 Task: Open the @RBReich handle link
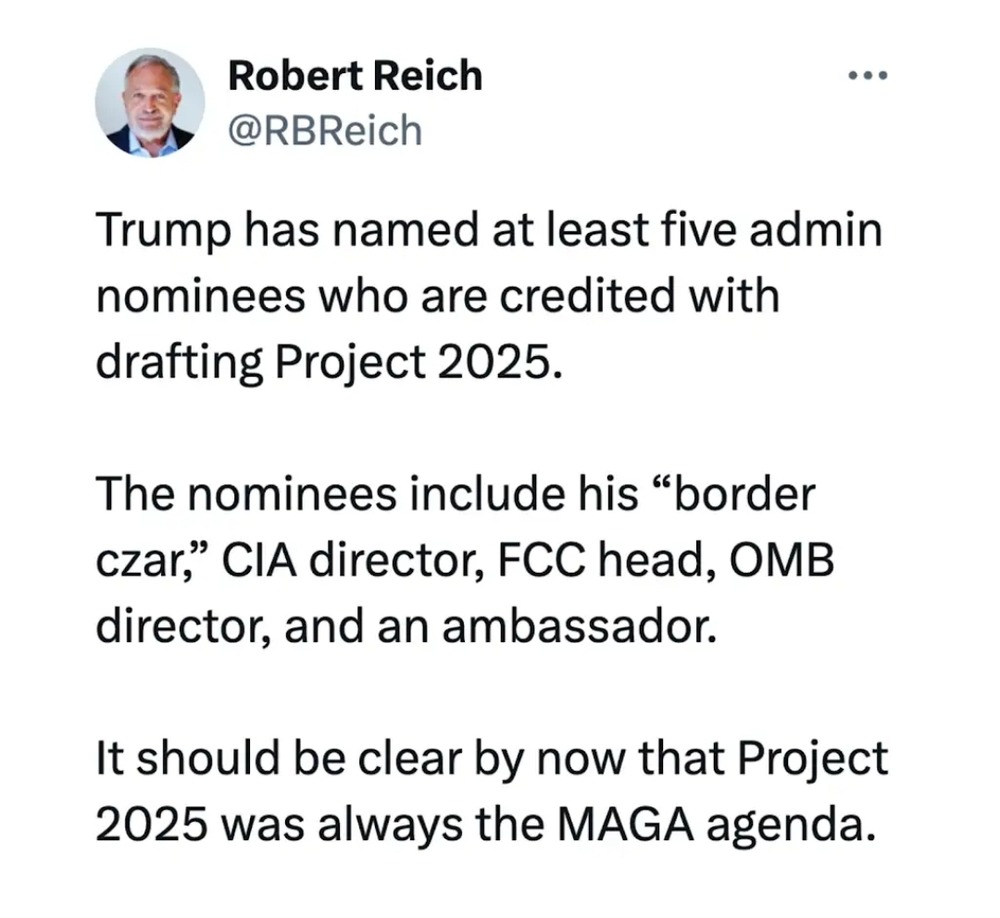(x=325, y=131)
